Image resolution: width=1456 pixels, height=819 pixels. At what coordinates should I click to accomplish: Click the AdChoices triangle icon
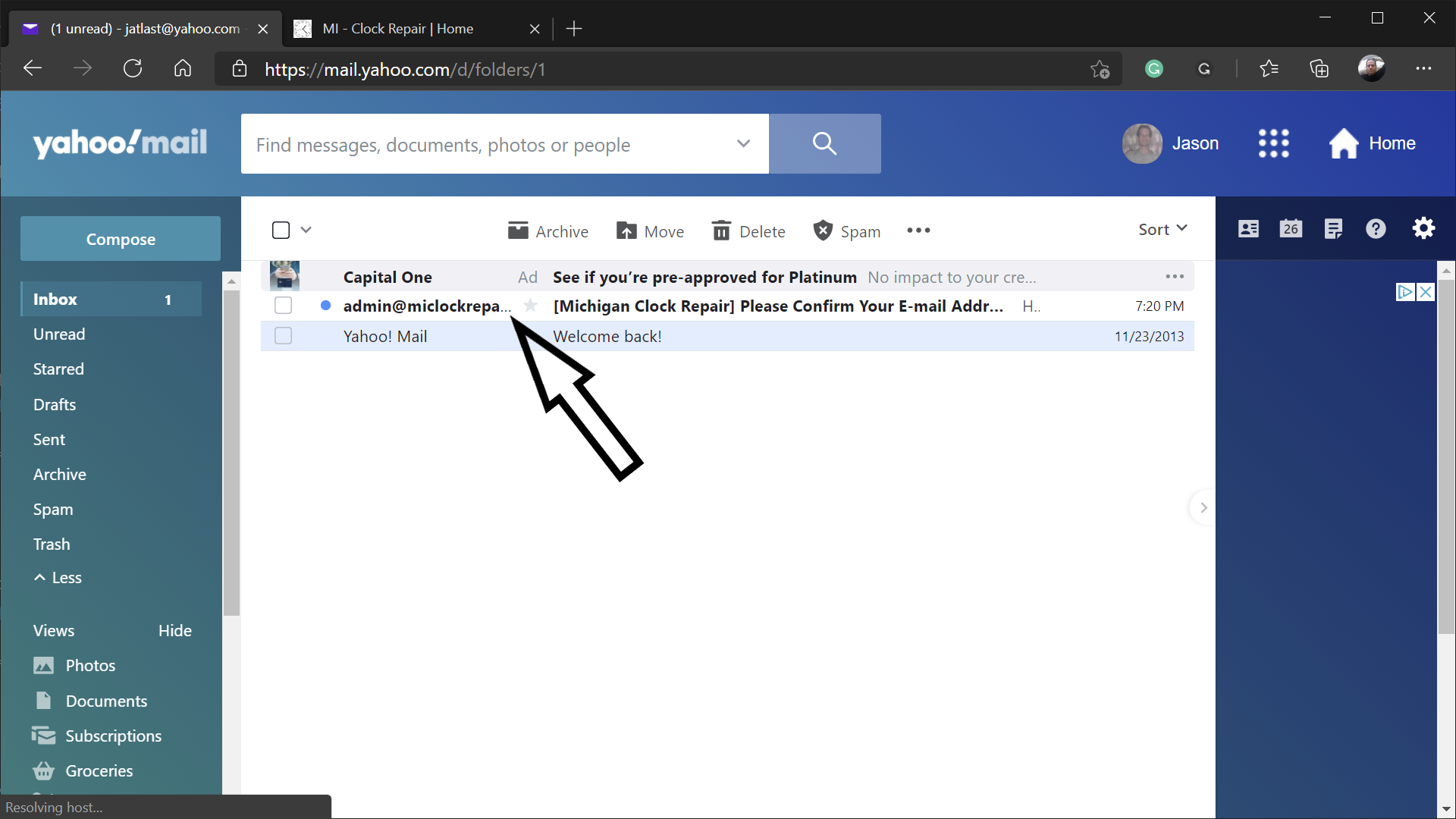coord(1405,292)
